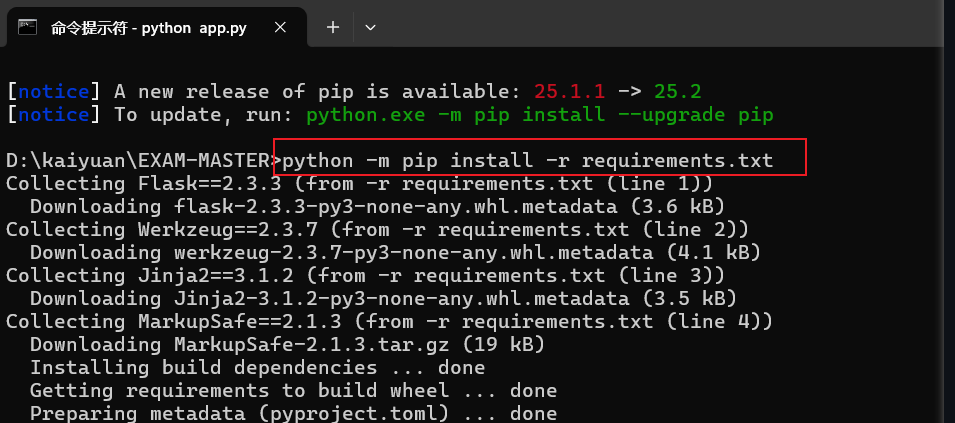Click 'Downloading flask-2.3.3-py3-none-any.whl.metadata' line
955x423 pixels.
tap(378, 207)
